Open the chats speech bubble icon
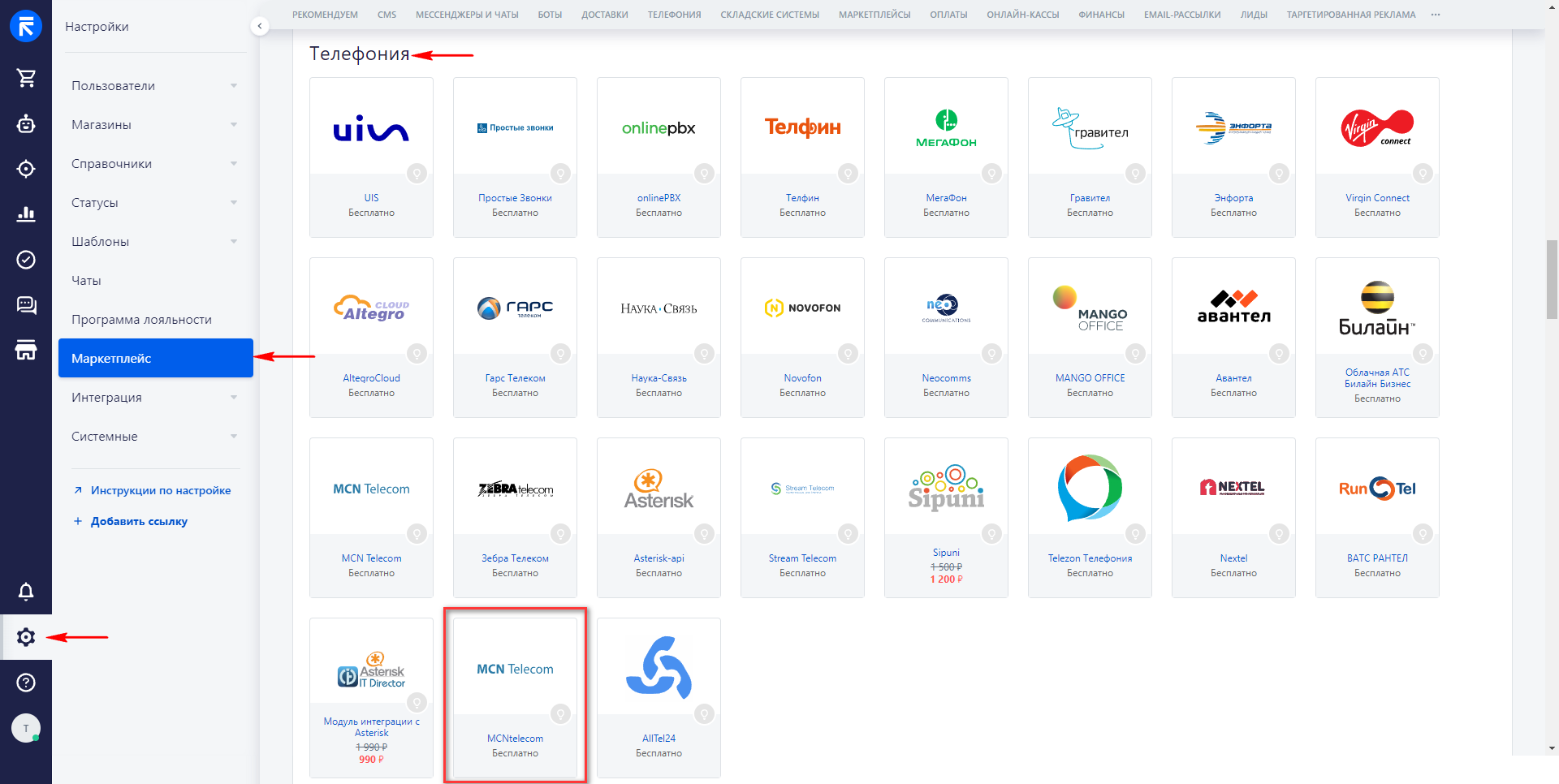1559x784 pixels. pyautogui.click(x=26, y=305)
